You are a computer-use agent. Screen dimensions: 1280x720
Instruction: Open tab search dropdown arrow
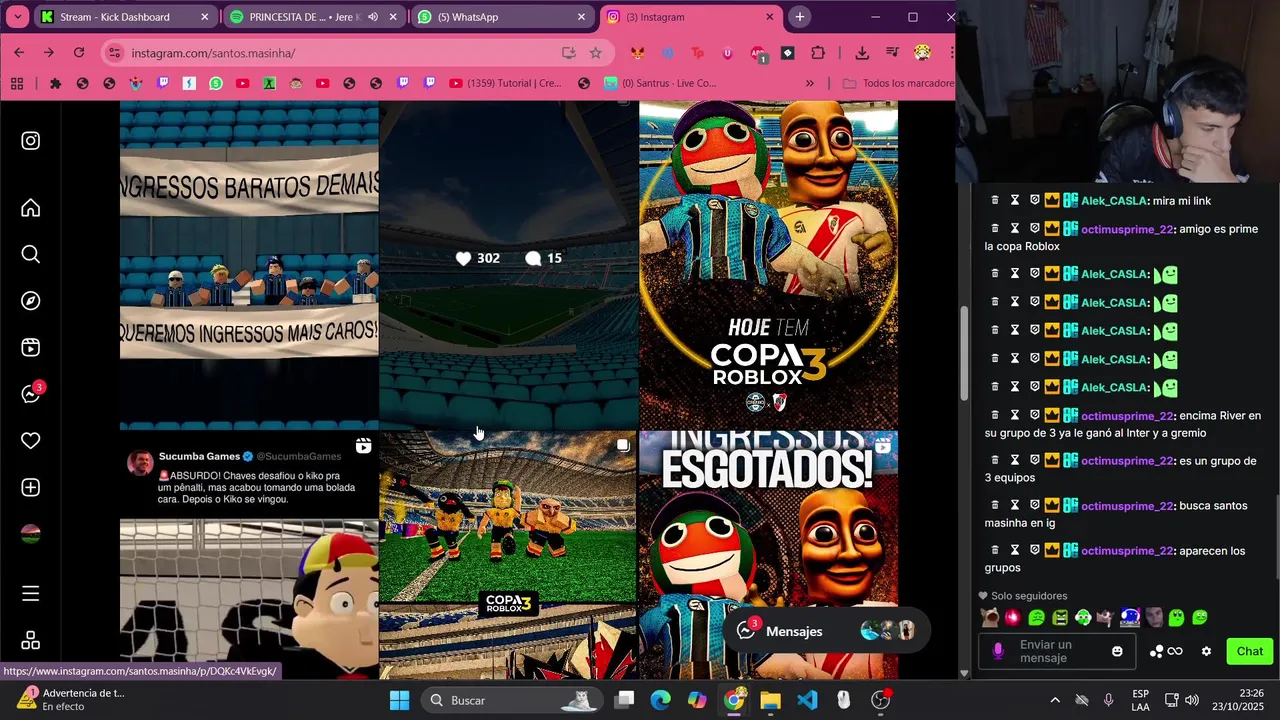17,17
